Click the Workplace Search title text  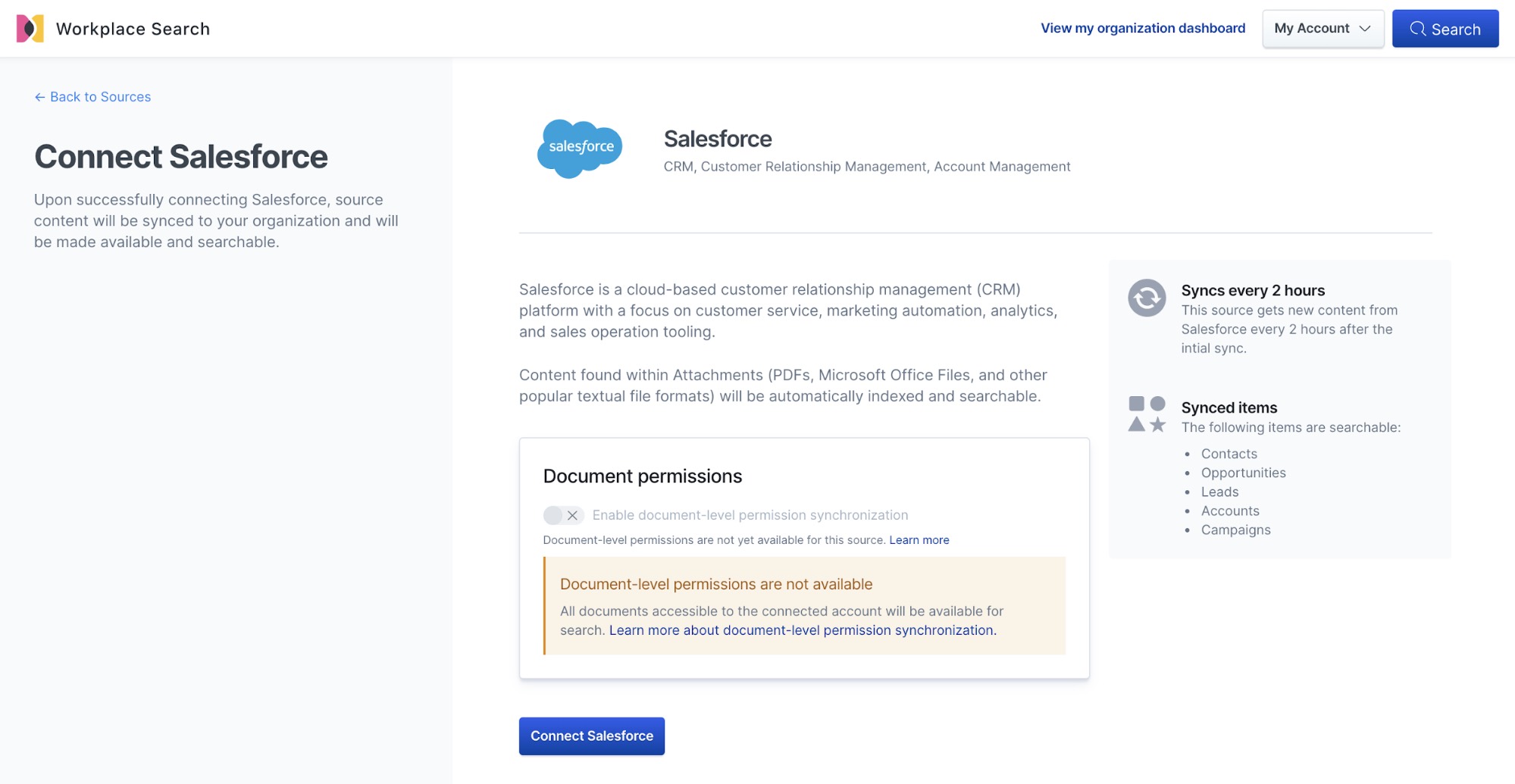[x=133, y=29]
